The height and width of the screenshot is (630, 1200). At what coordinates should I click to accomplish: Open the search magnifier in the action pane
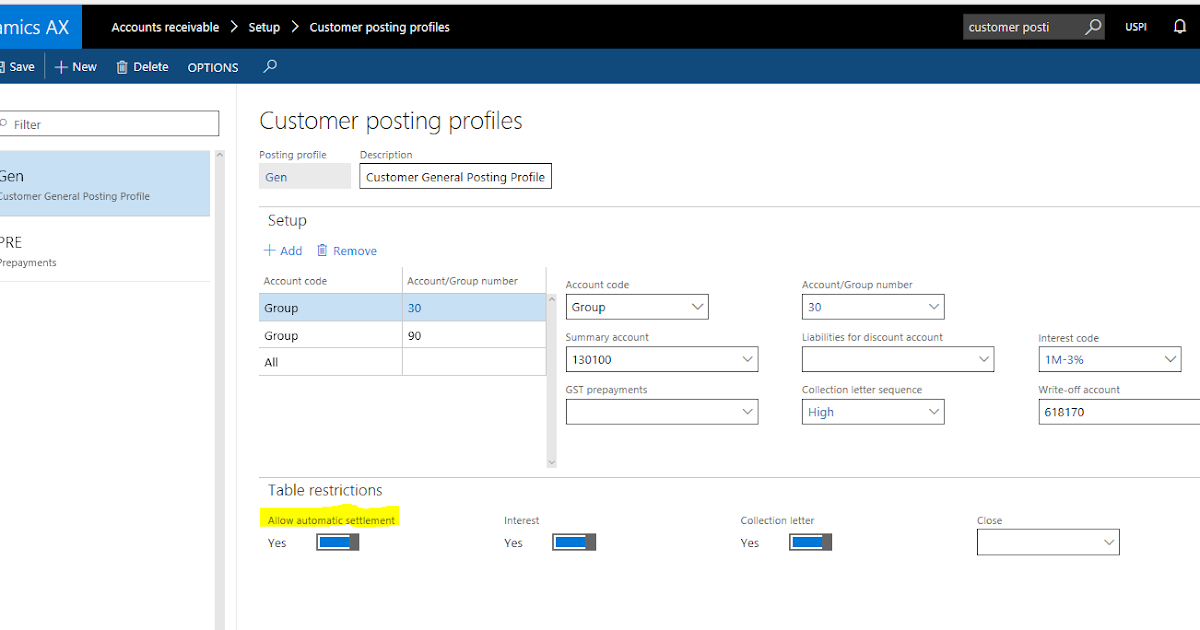point(268,67)
